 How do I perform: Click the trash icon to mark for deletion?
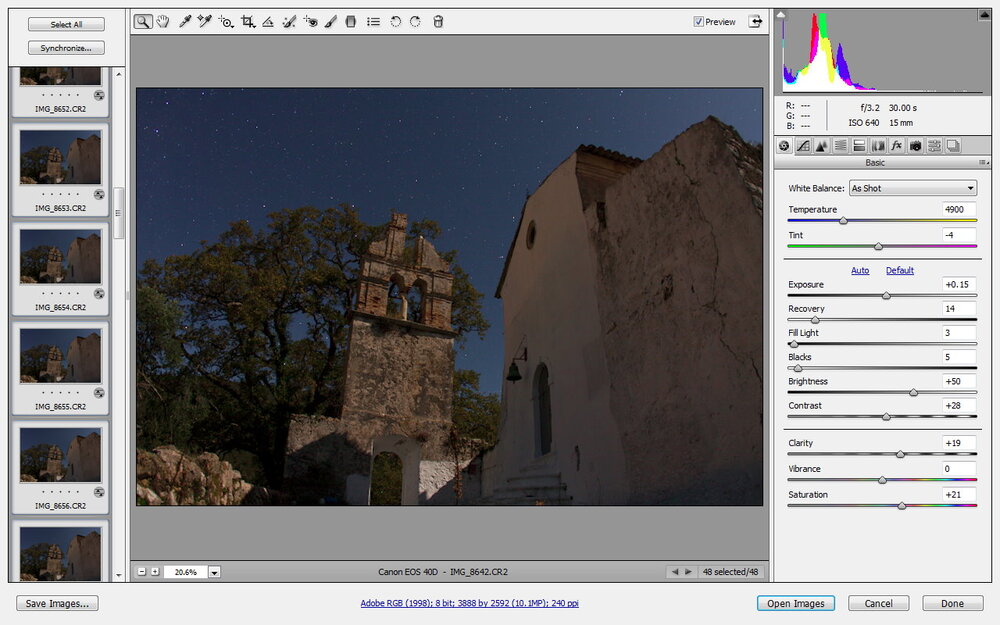[x=438, y=21]
